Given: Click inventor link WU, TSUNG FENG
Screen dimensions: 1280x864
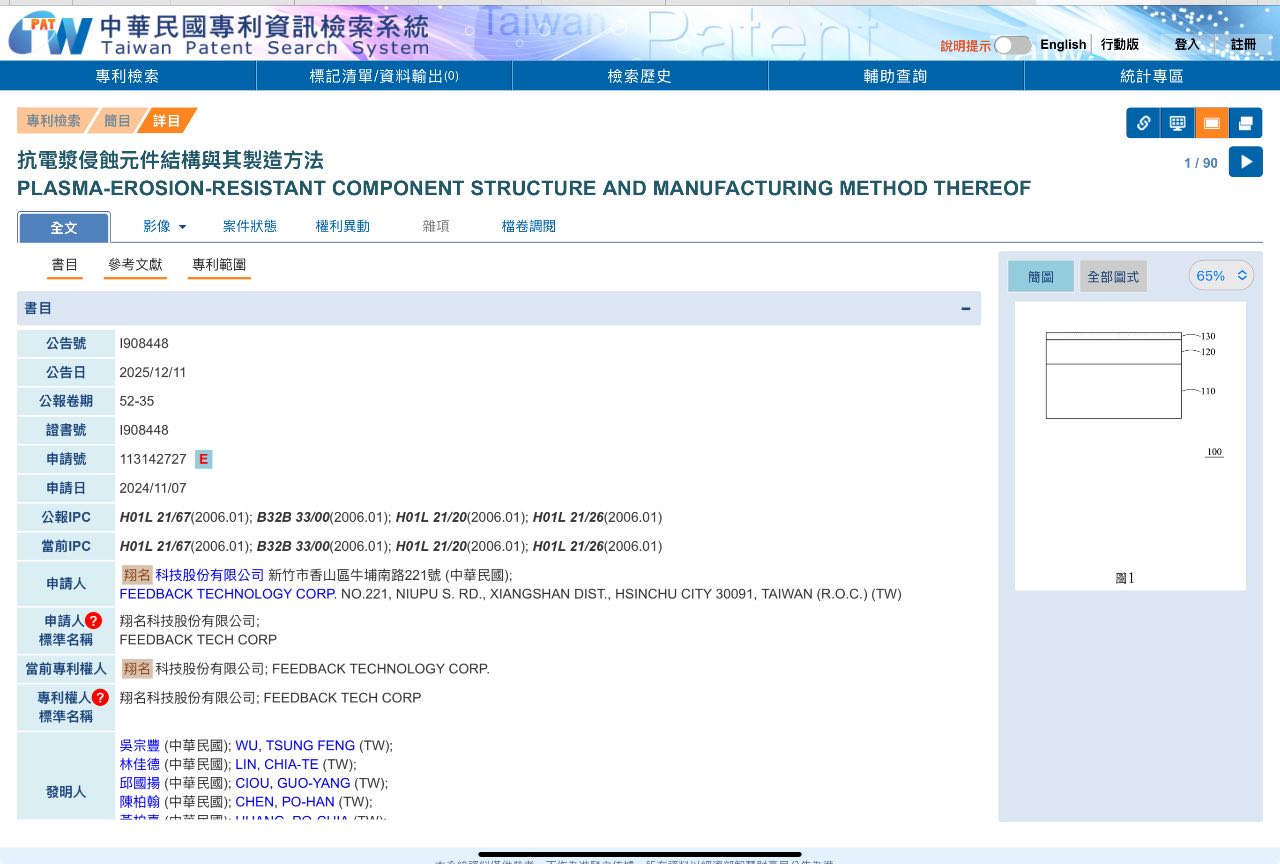Looking at the screenshot, I should [295, 745].
